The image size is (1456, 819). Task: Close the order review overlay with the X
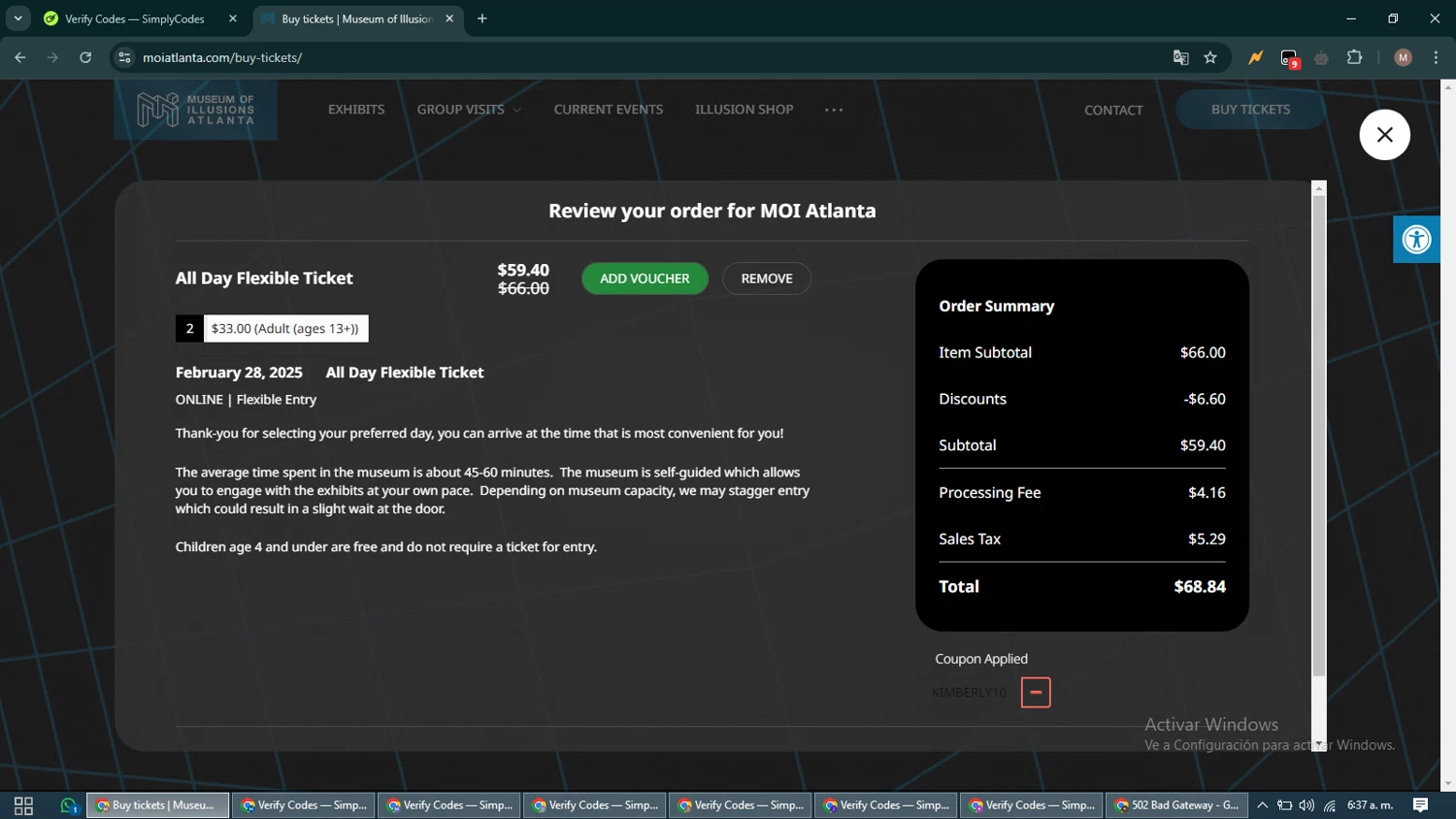click(1384, 135)
